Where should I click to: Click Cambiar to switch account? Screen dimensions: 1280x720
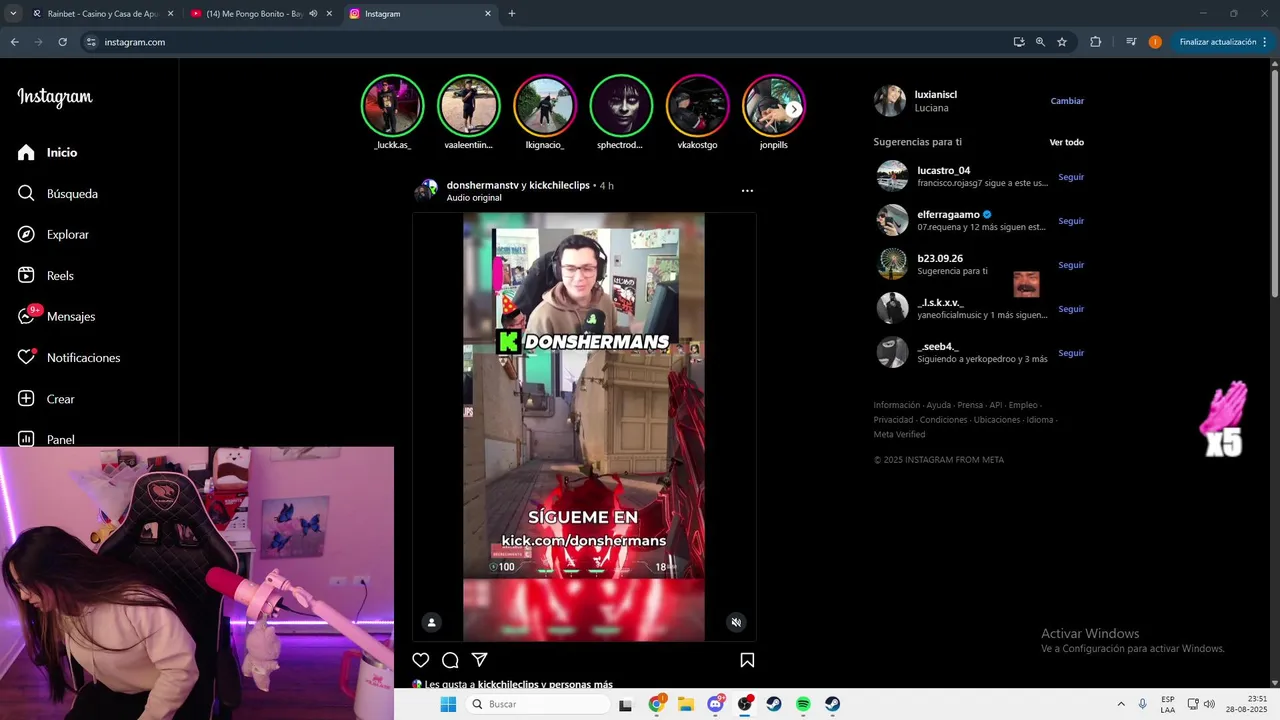coord(1067,101)
